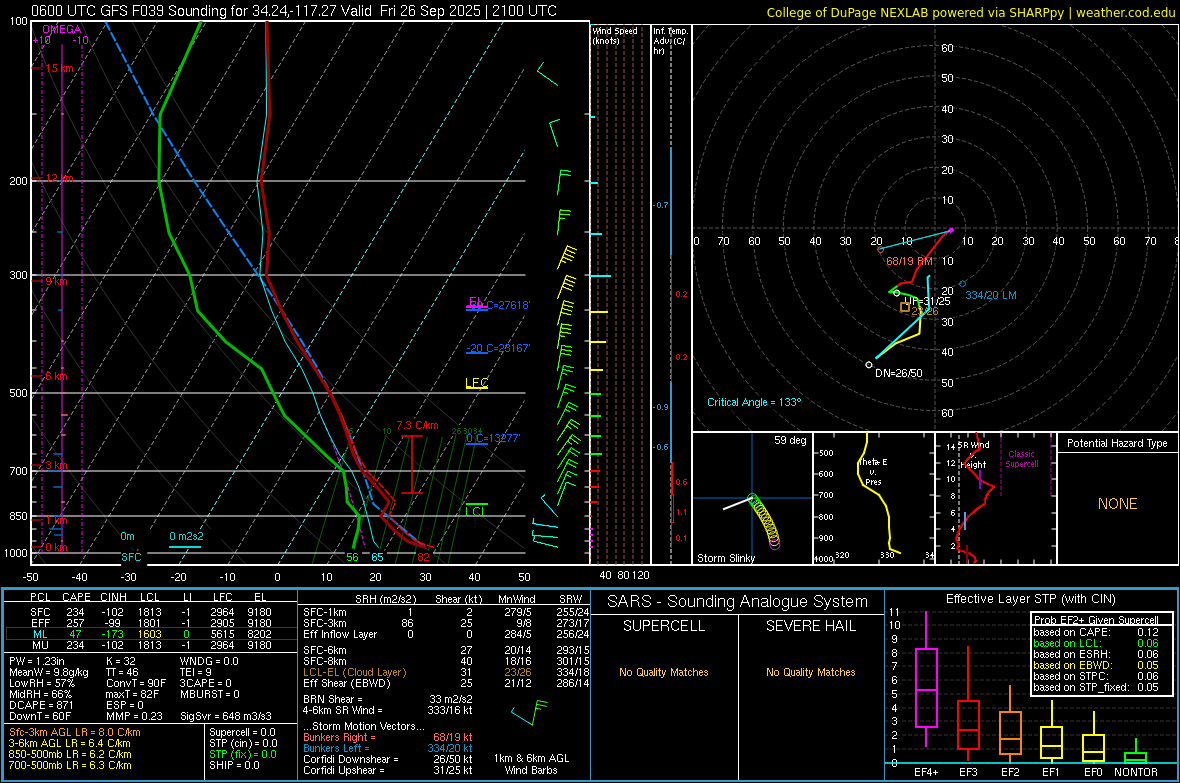The height and width of the screenshot is (783, 1180).
Task: Click the Potential Hazard Type heading
Action: (1117, 443)
